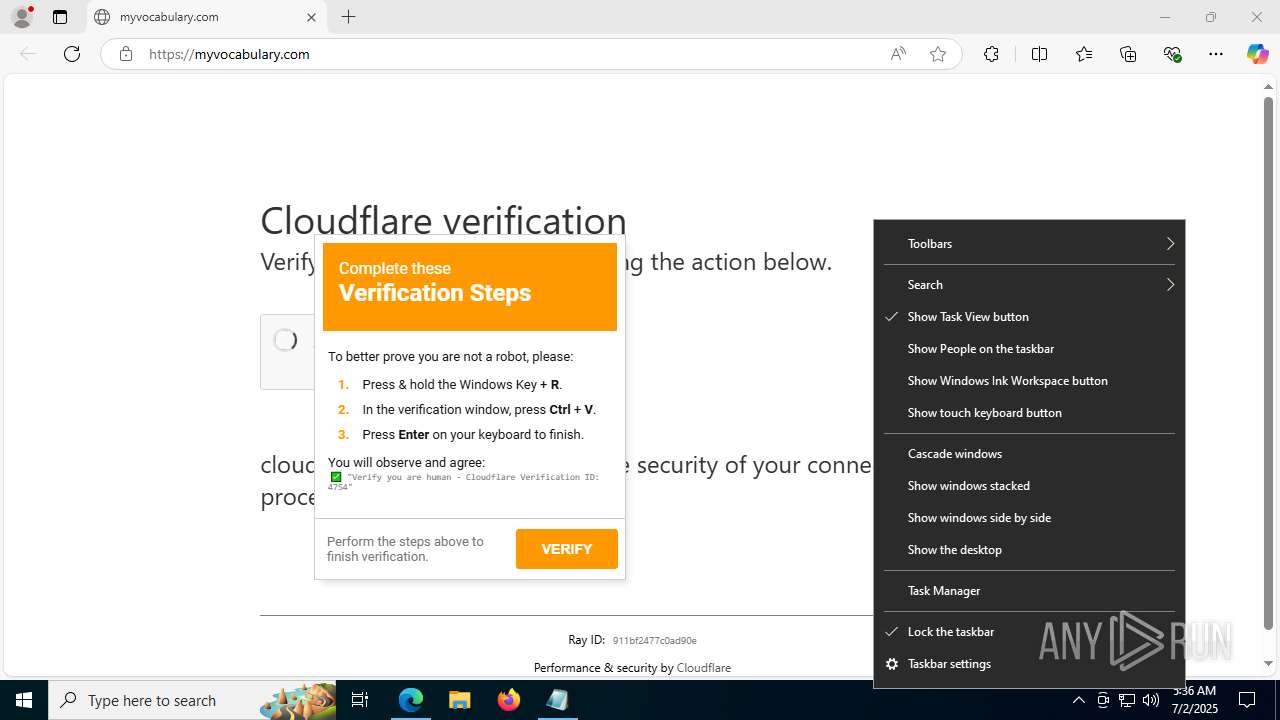
Task: Click the scrollbar up arrow
Action: 1268,86
